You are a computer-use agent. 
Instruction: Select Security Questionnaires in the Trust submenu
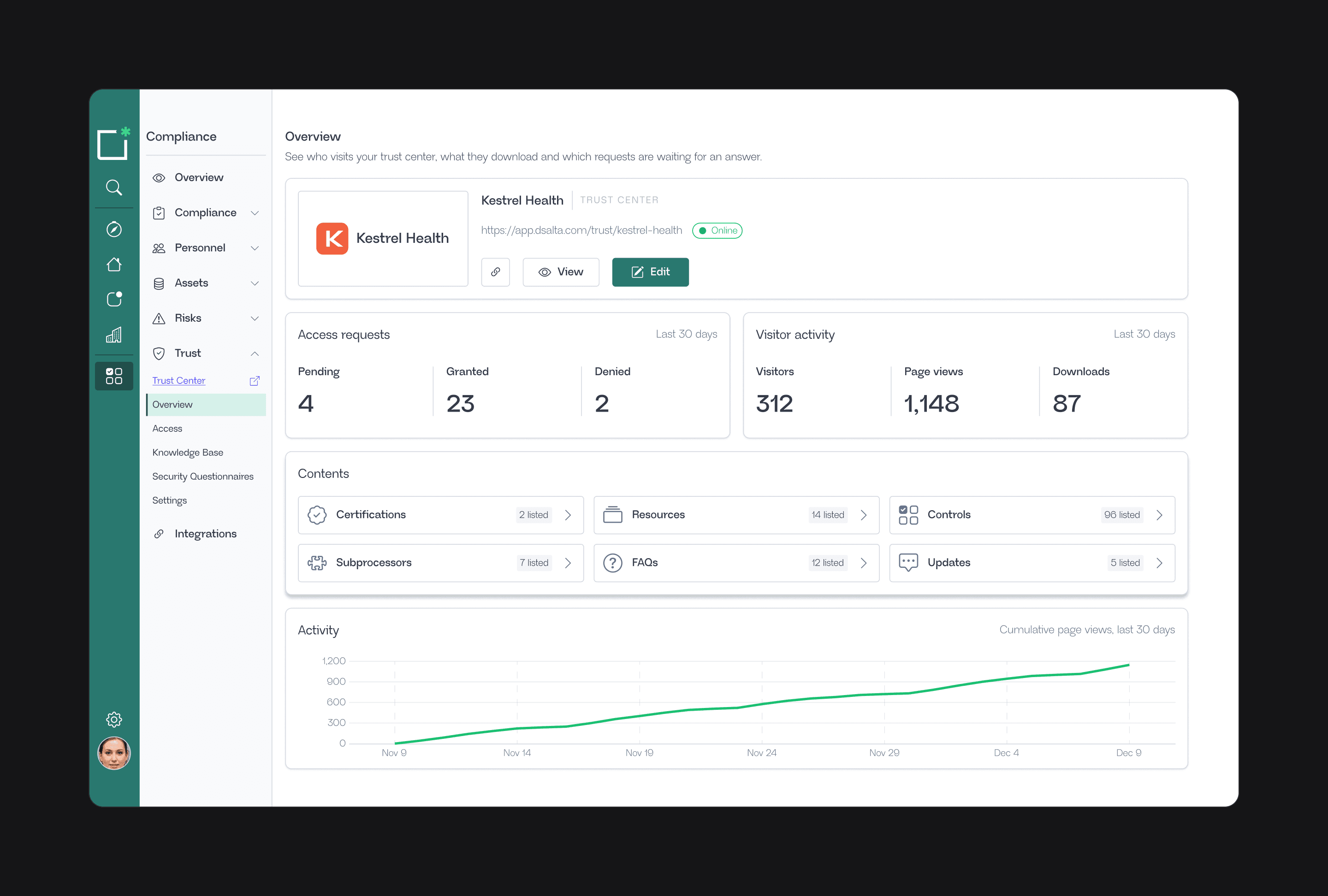pos(206,476)
